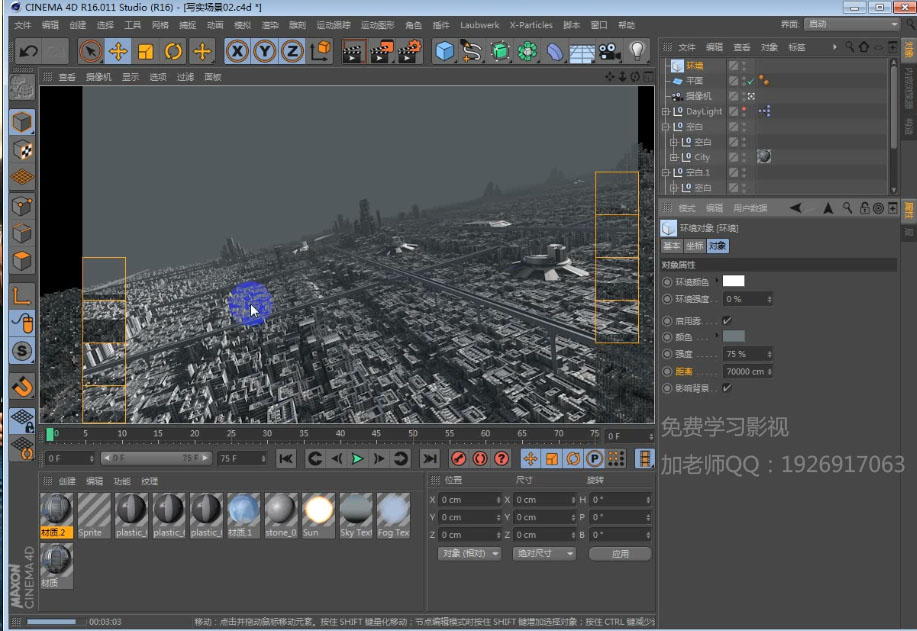The width and height of the screenshot is (917, 631).
Task: Open render settings gear clapboard icon
Action: point(409,51)
